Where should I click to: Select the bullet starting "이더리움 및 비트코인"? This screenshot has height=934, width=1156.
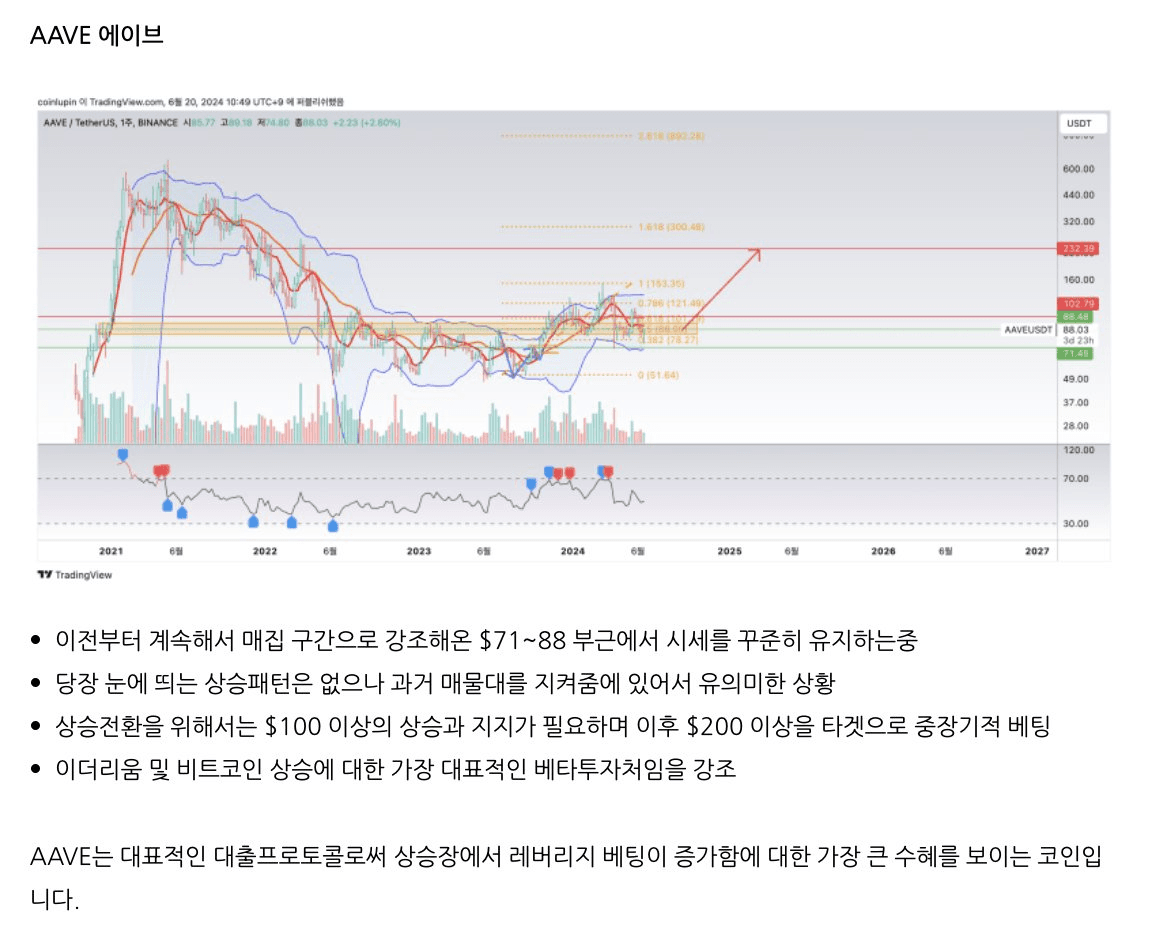tap(395, 769)
